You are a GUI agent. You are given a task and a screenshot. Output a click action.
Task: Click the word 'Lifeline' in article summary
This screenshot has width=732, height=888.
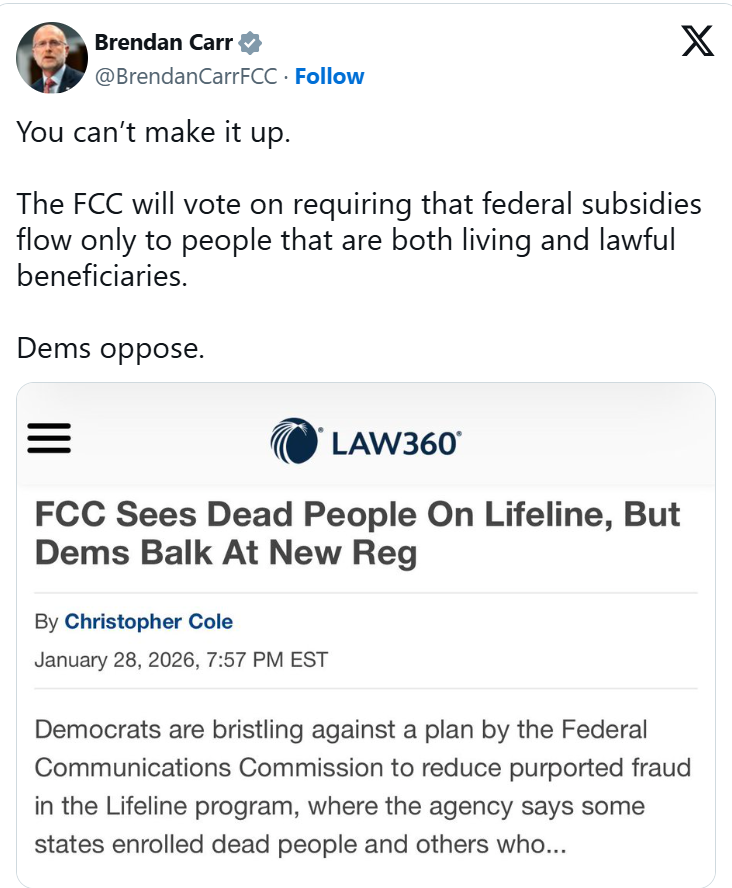tap(111, 805)
